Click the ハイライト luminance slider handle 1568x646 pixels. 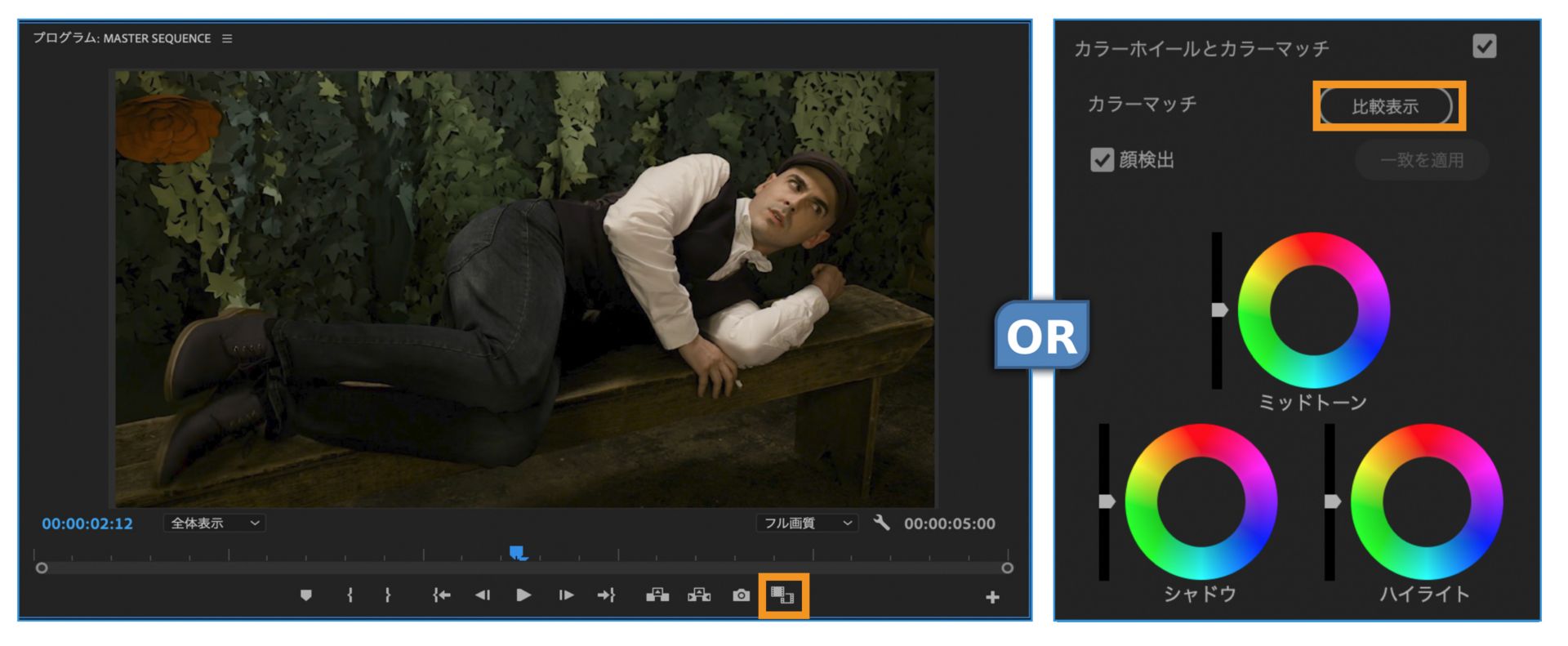click(x=1332, y=501)
